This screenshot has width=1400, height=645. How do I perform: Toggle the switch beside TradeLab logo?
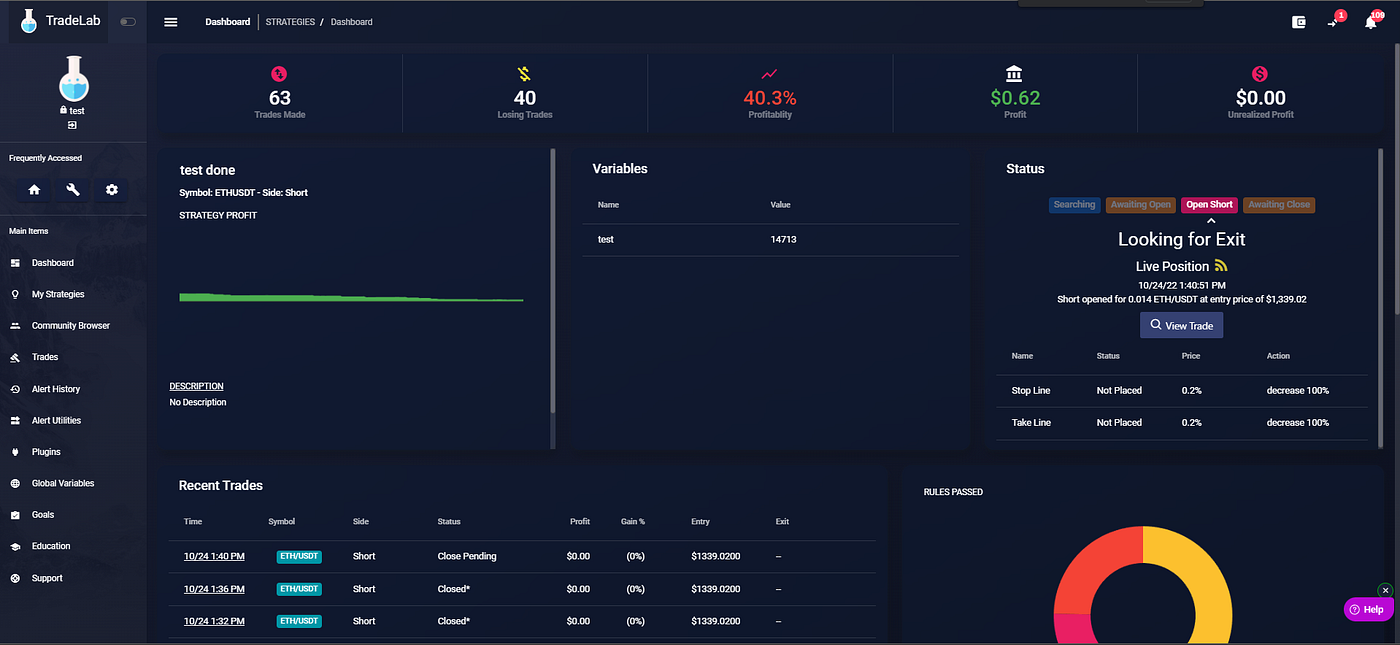(128, 21)
